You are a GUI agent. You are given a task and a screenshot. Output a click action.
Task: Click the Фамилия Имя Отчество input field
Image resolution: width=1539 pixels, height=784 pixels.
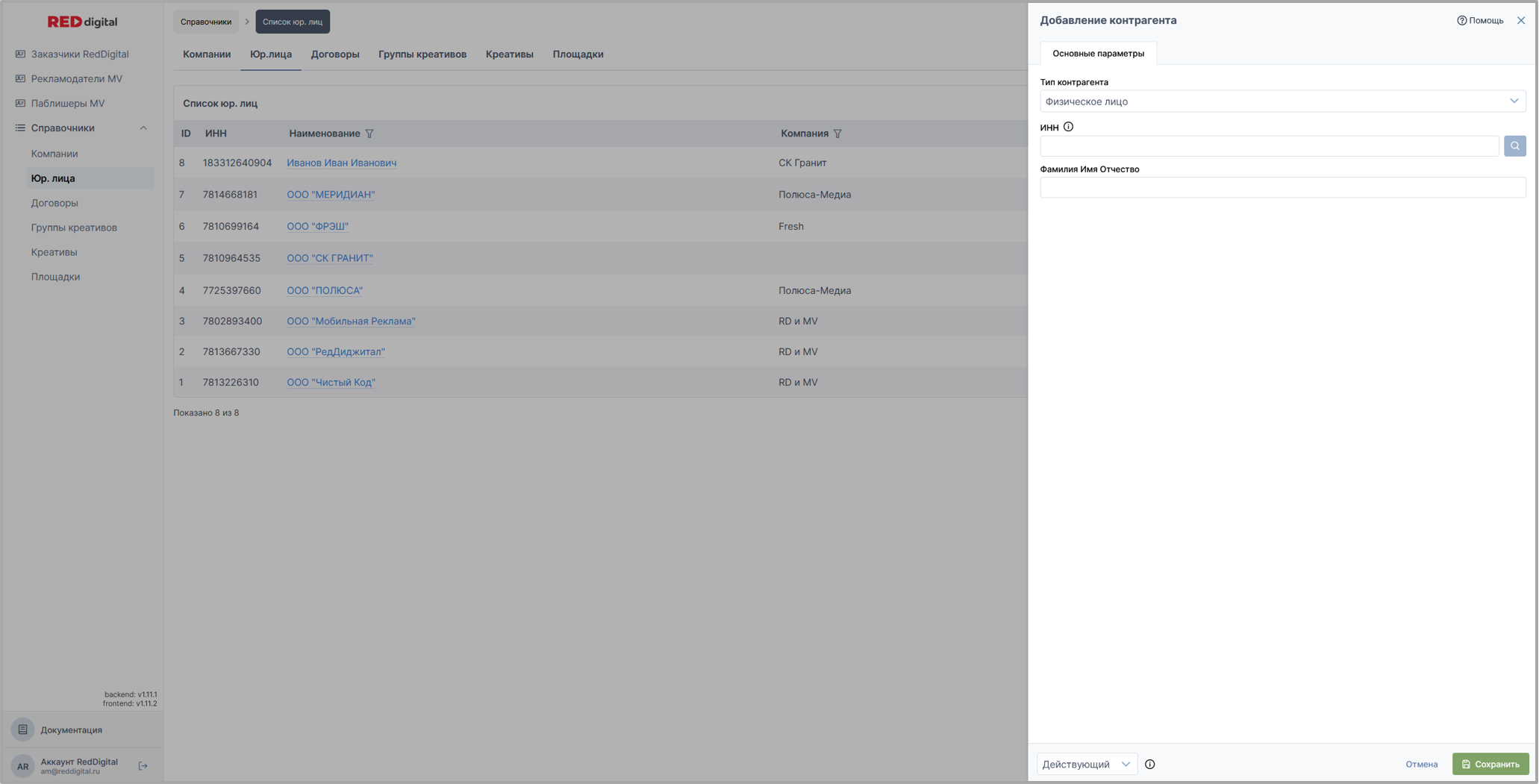pyautogui.click(x=1282, y=187)
